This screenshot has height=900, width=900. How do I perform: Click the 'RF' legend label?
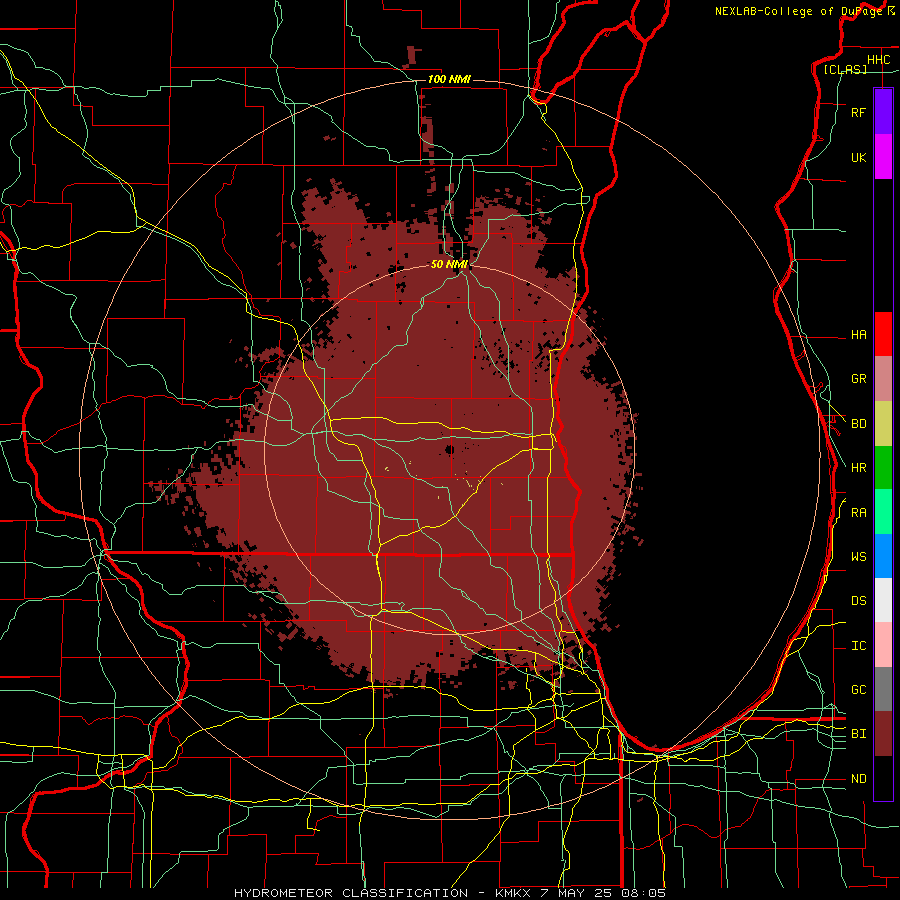tap(858, 112)
